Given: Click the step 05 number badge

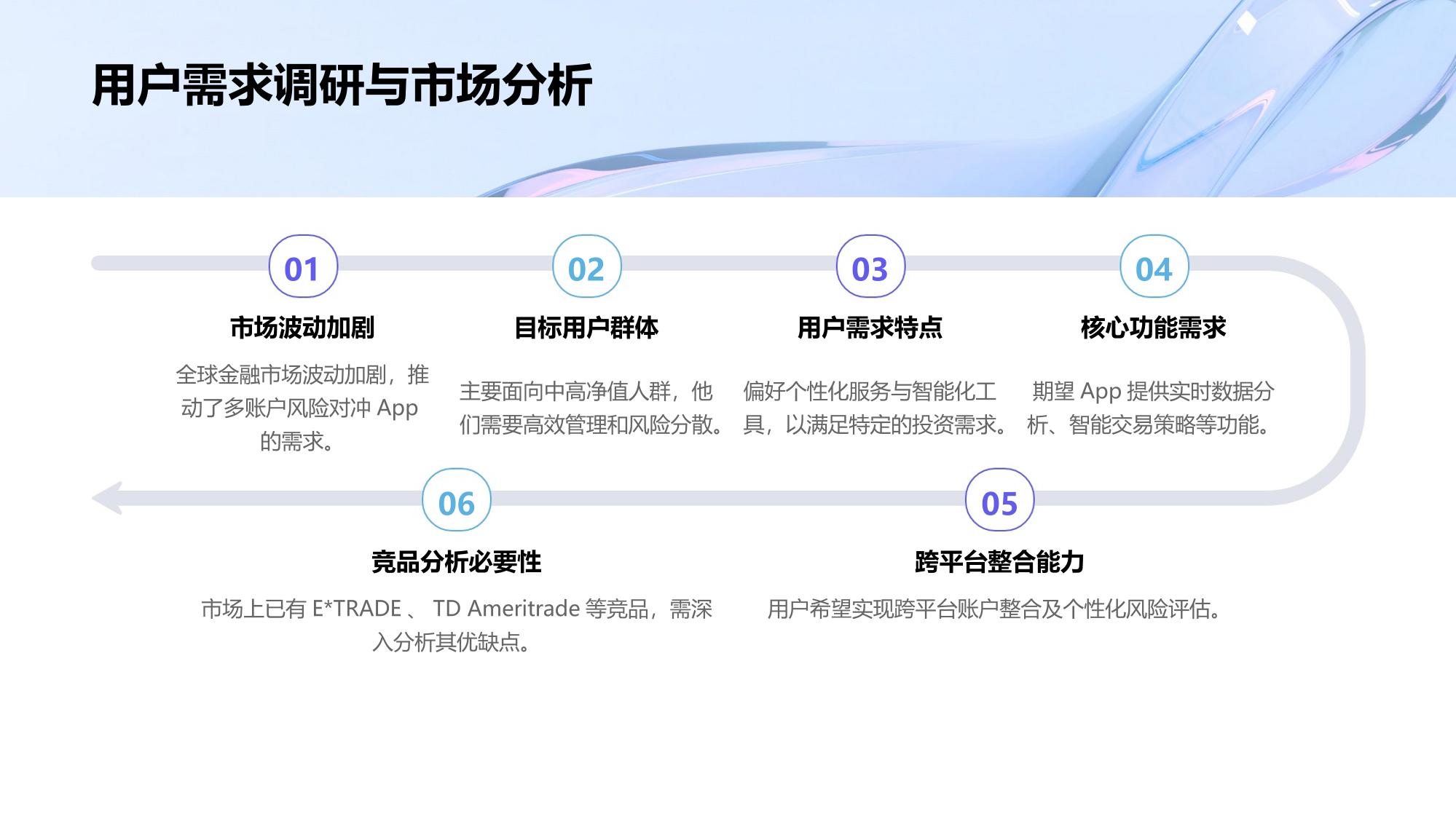Looking at the screenshot, I should click(x=1000, y=500).
